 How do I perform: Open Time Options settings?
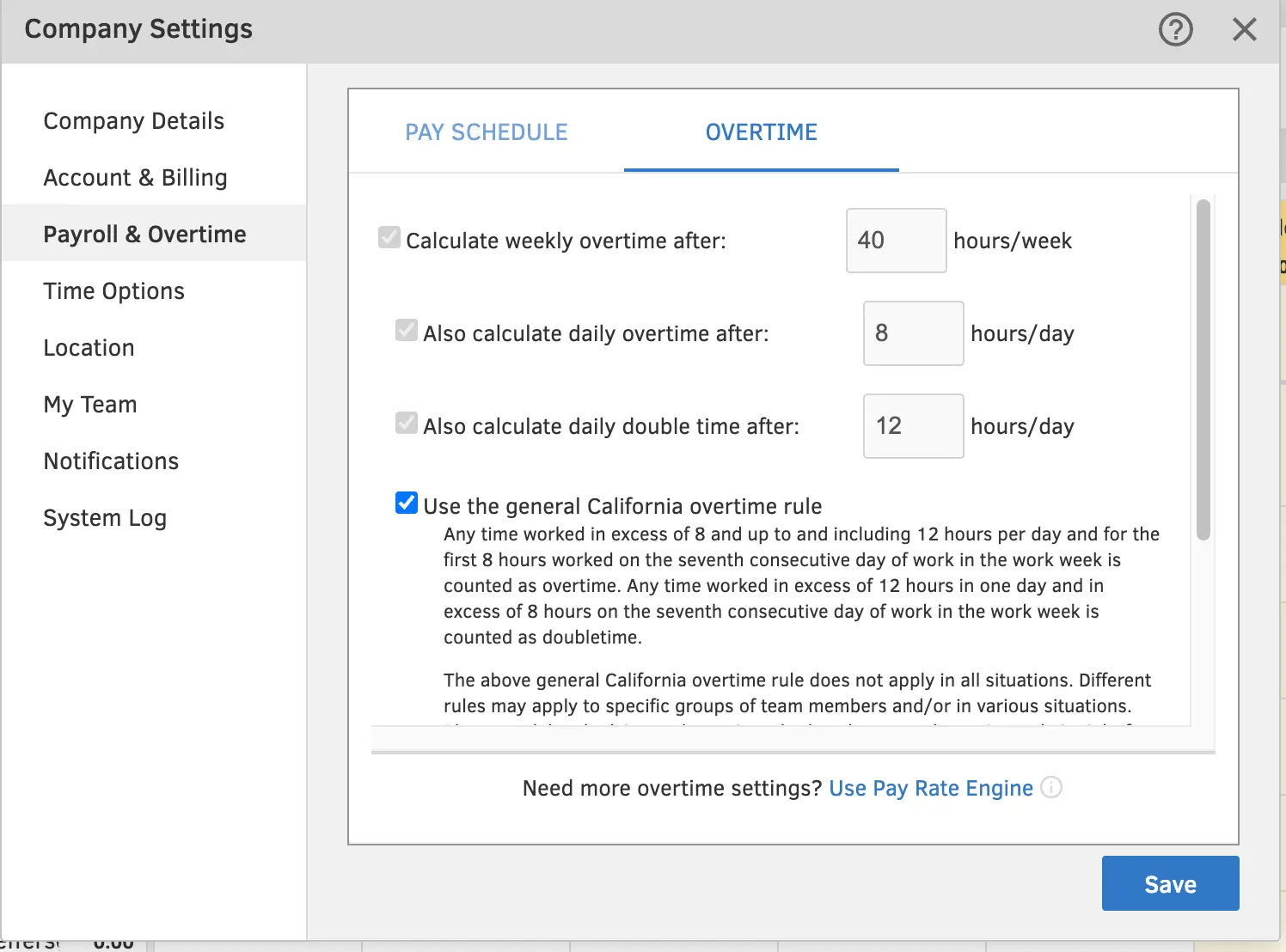[113, 290]
